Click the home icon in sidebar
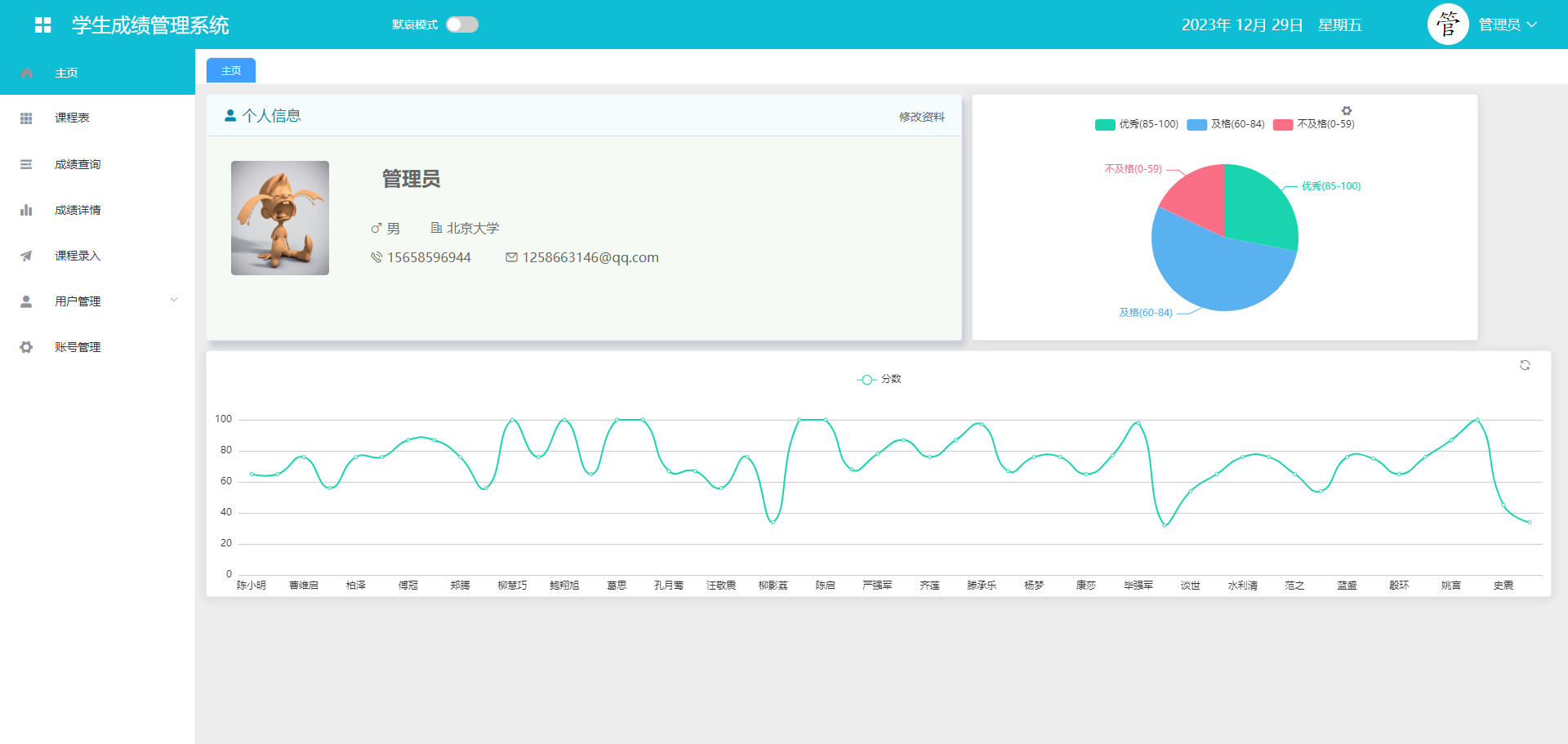1568x744 pixels. (x=26, y=73)
